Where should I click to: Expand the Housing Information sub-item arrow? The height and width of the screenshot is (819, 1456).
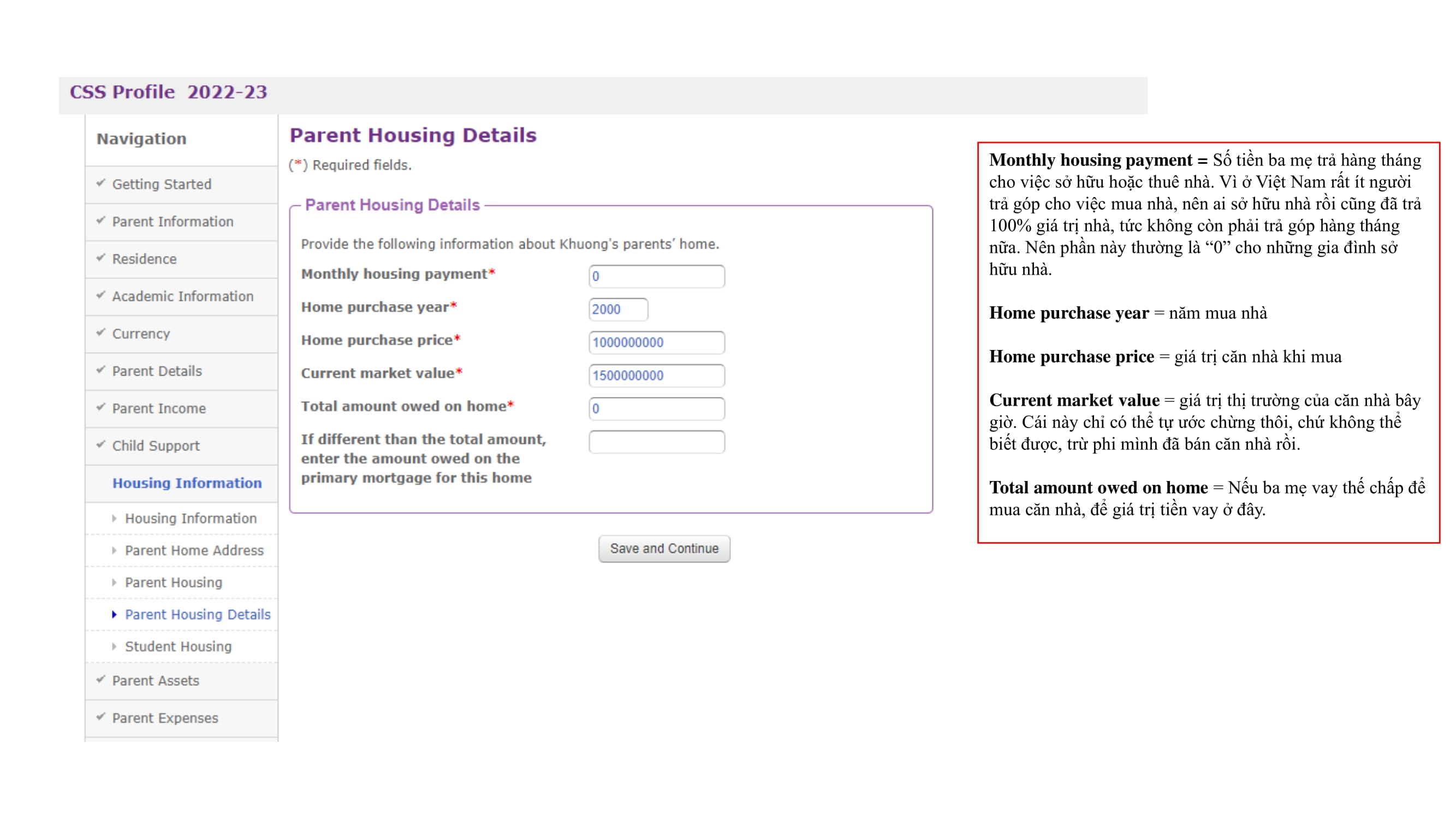pos(115,518)
